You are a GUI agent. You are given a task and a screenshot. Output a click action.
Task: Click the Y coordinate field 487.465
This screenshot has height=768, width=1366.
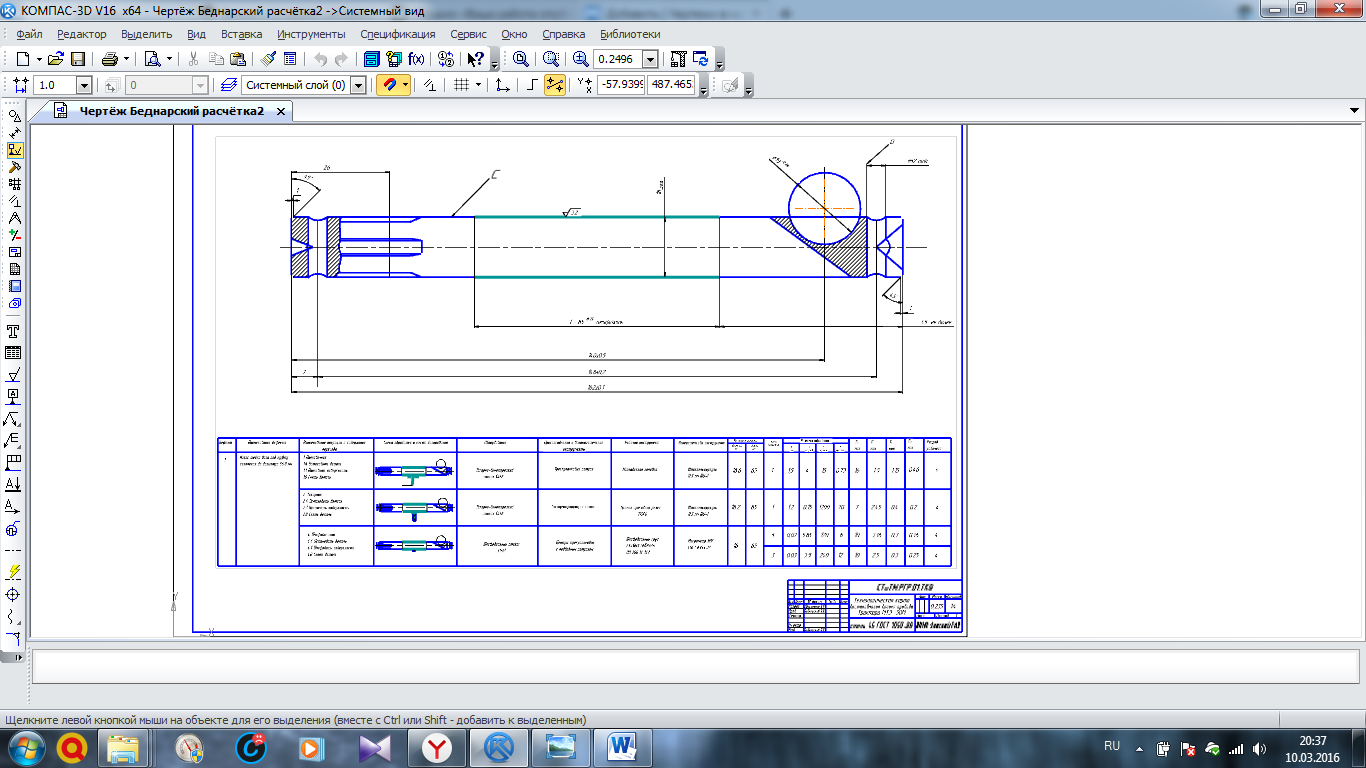click(672, 85)
